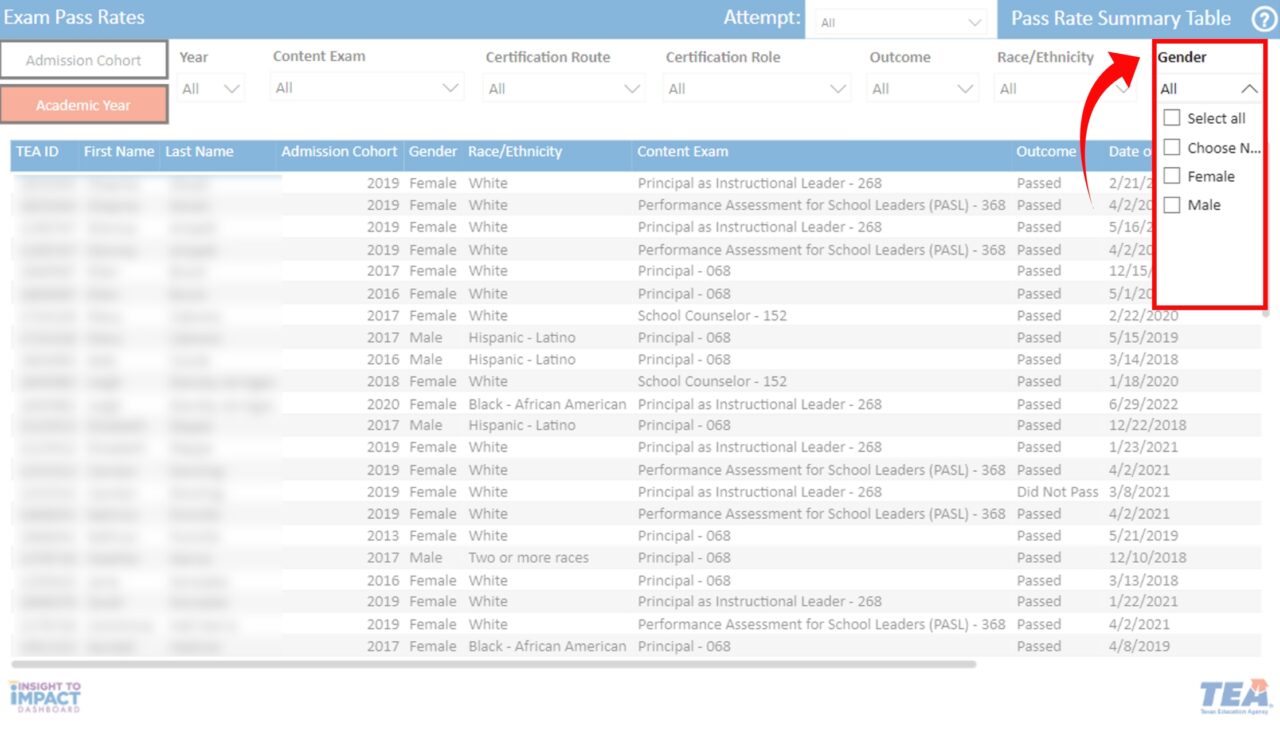Expand the Year filter dropdown

tap(212, 89)
